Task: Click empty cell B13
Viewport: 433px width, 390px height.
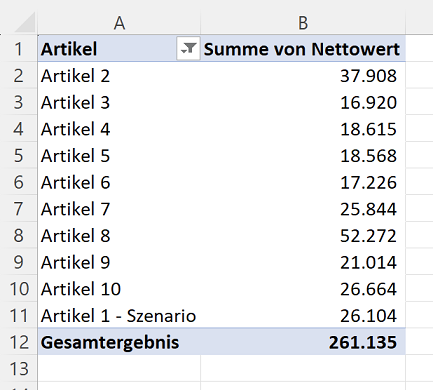Action: pos(303,368)
